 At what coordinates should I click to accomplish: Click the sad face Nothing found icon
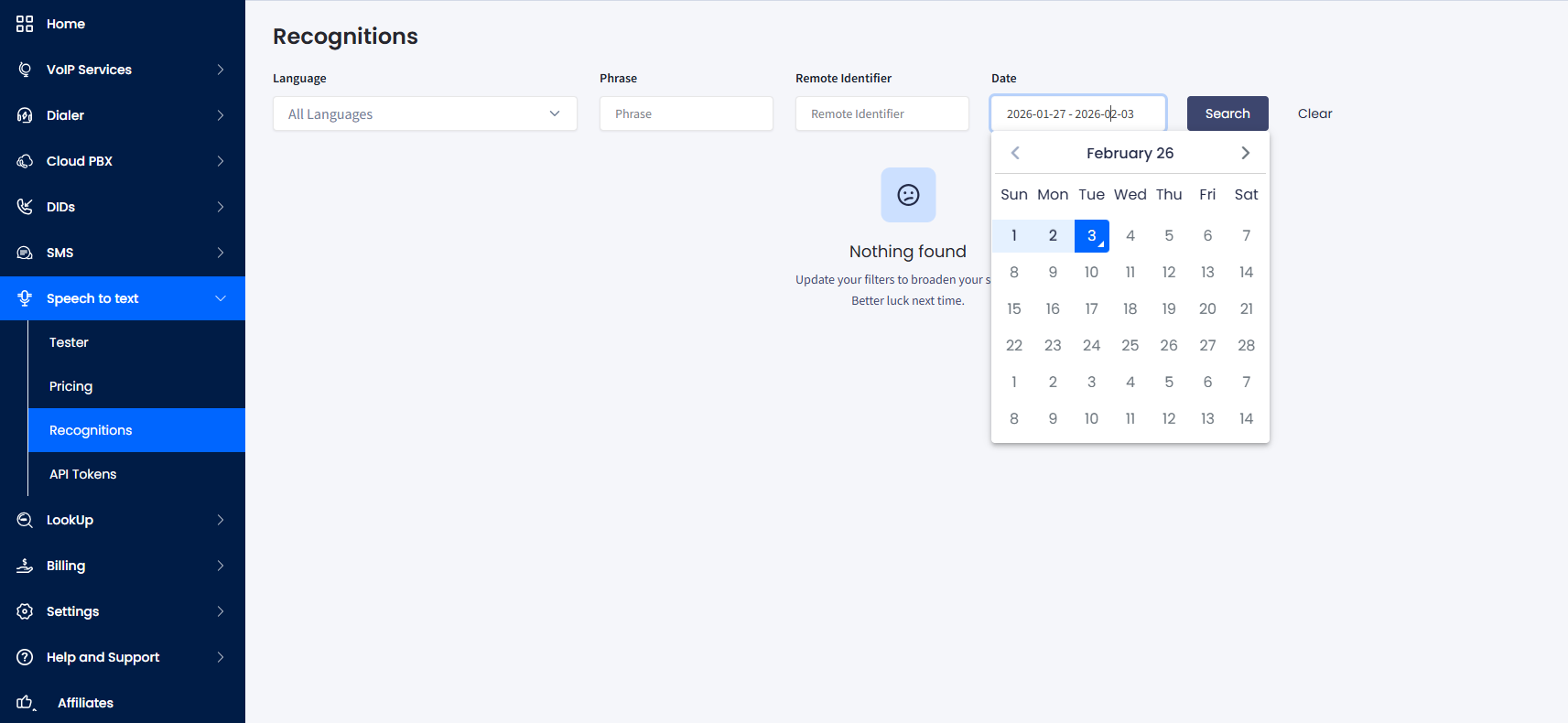pos(908,195)
